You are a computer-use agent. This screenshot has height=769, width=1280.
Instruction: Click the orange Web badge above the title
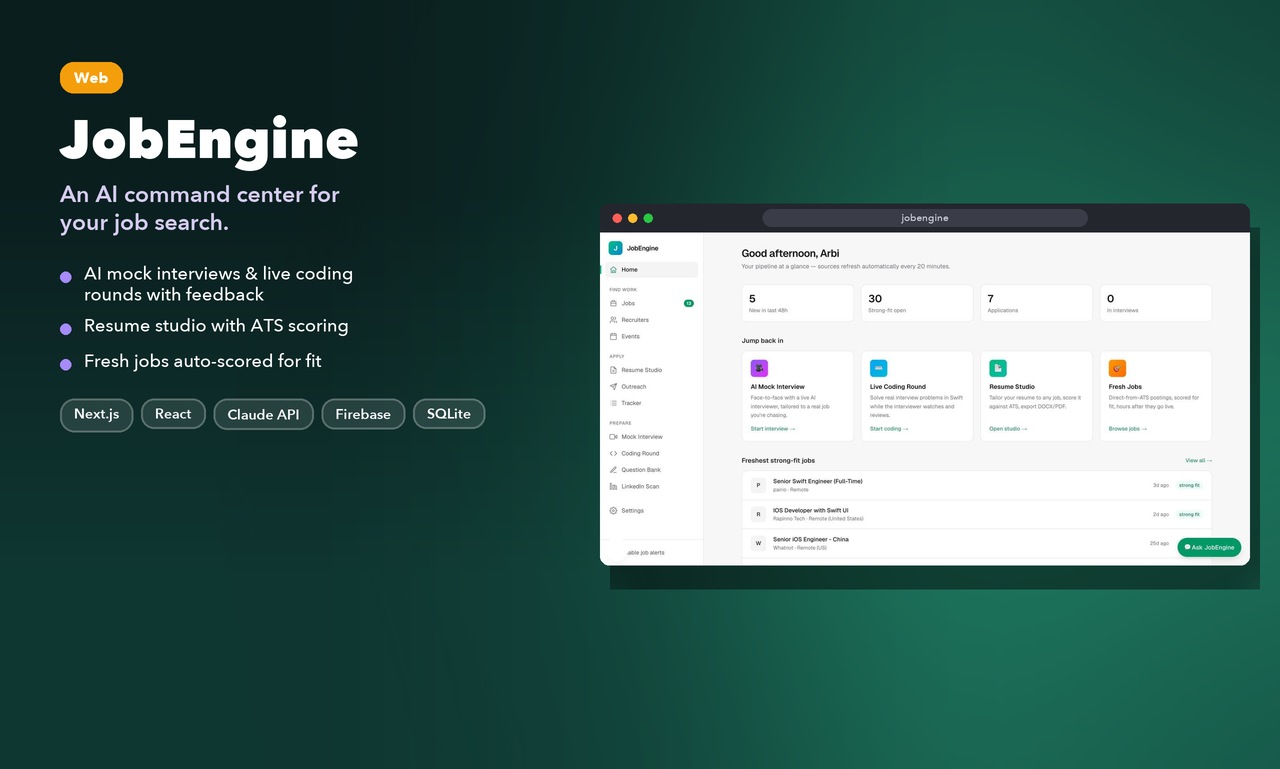(x=91, y=78)
